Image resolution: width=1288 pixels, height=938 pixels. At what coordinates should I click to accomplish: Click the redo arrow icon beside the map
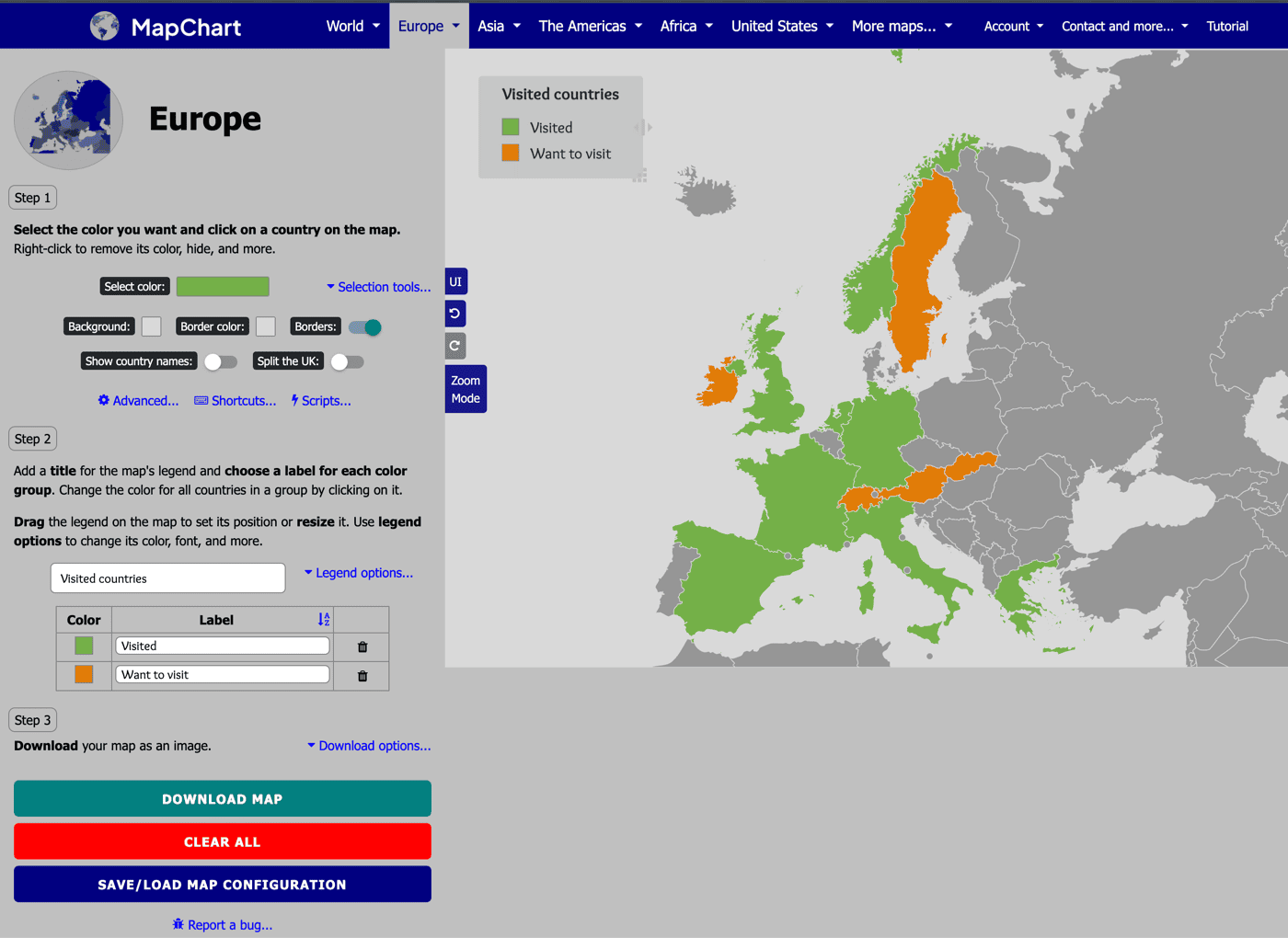[455, 346]
